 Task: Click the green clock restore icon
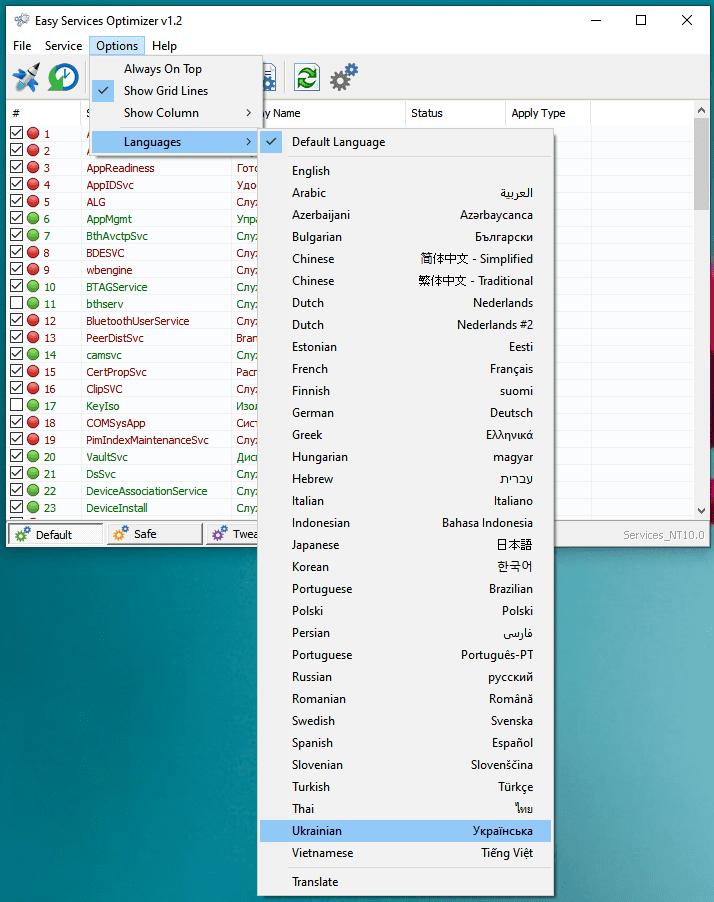coord(63,78)
